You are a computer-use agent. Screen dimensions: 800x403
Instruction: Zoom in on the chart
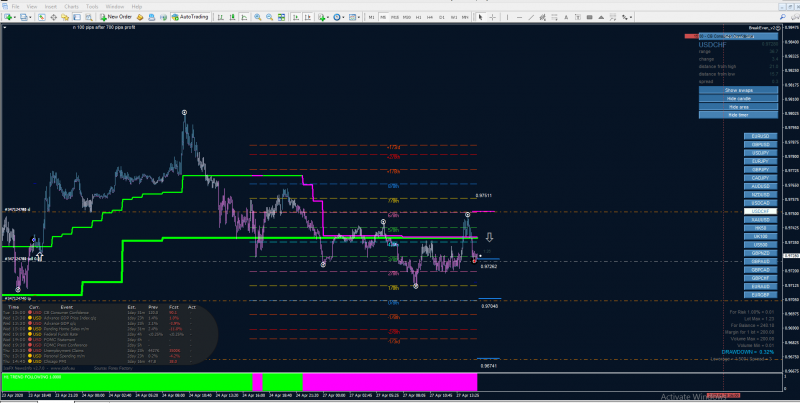(258, 17)
